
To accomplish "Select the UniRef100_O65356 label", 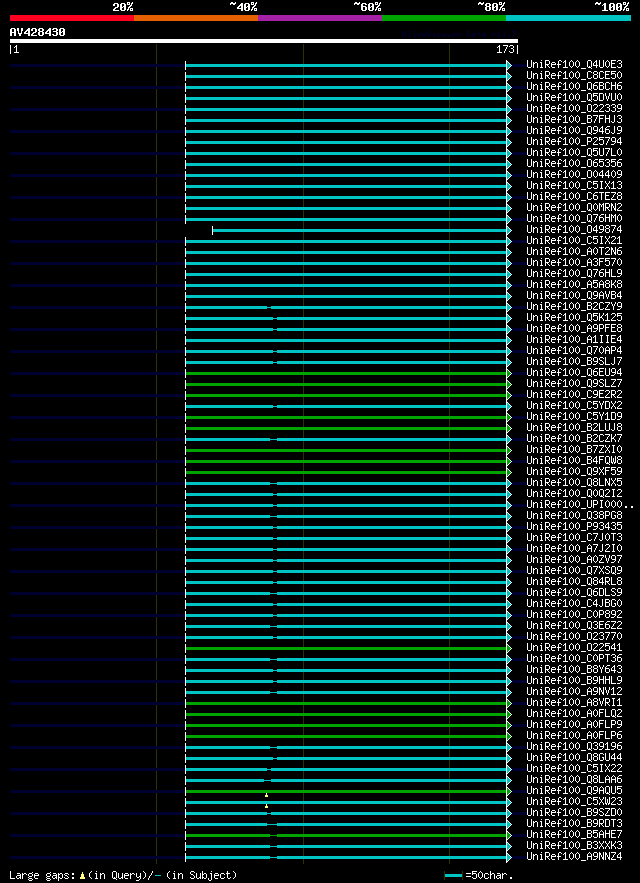I will point(574,163).
